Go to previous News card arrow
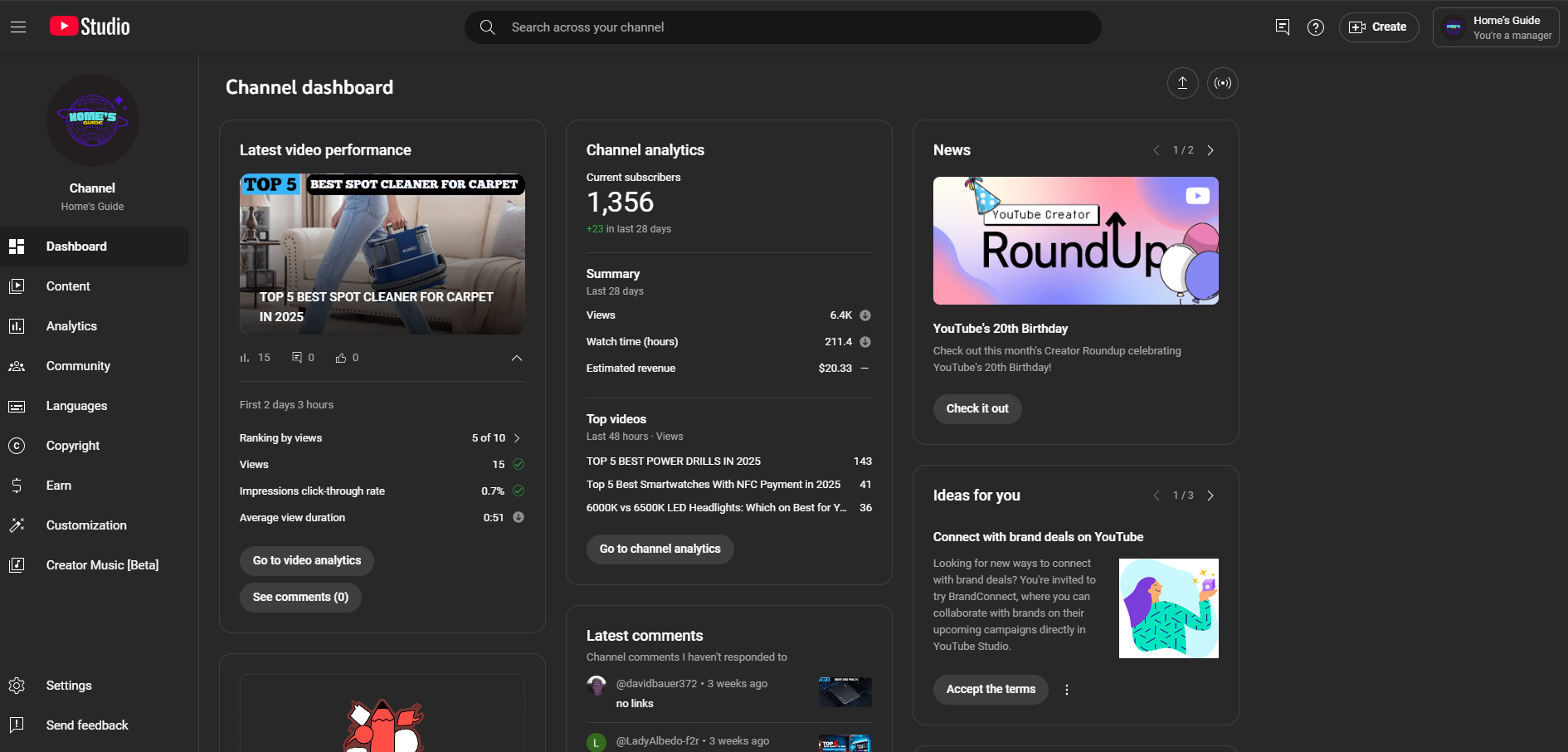This screenshot has height=752, width=1568. point(1157,150)
